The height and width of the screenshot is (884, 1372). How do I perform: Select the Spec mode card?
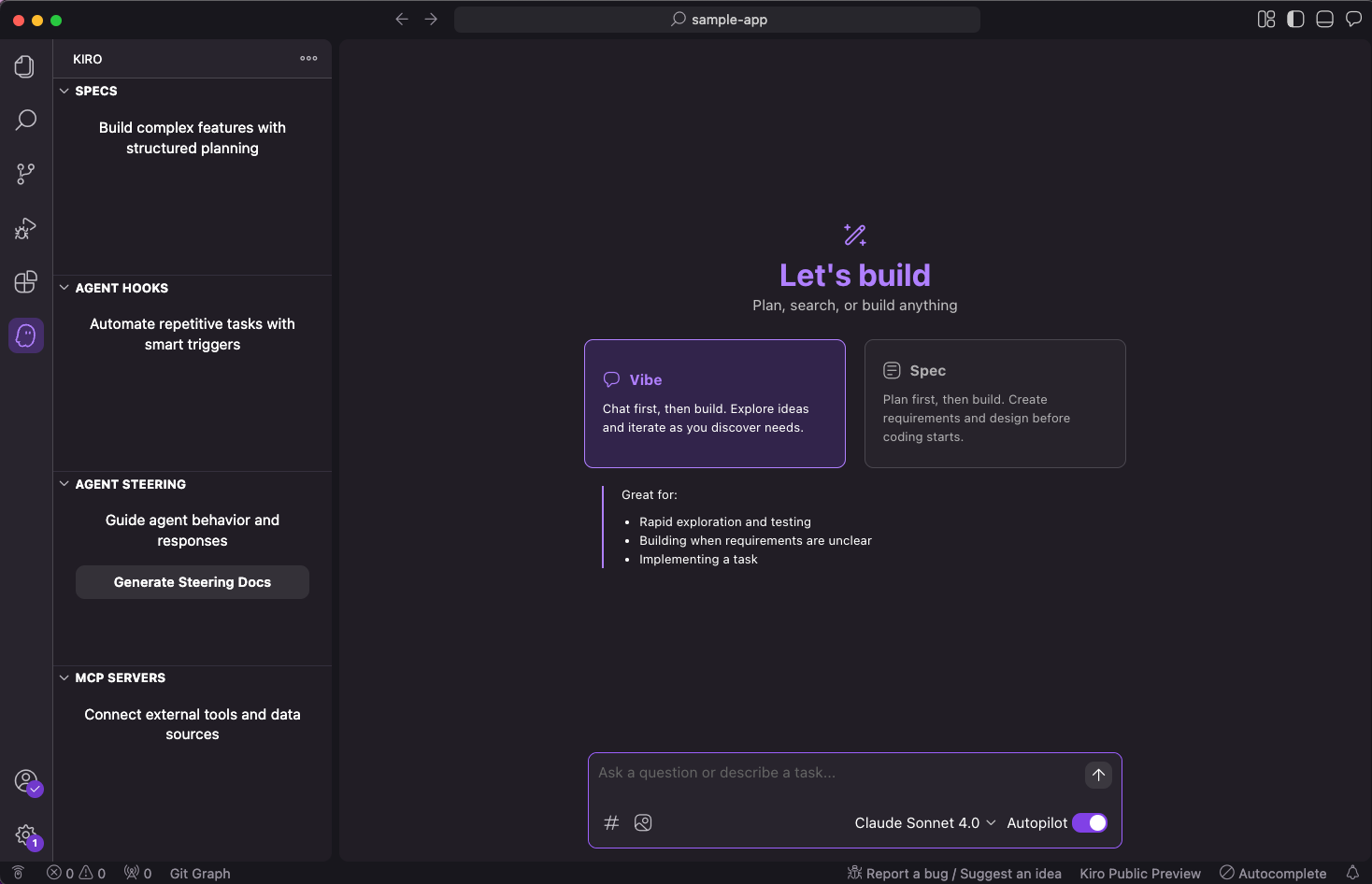995,404
